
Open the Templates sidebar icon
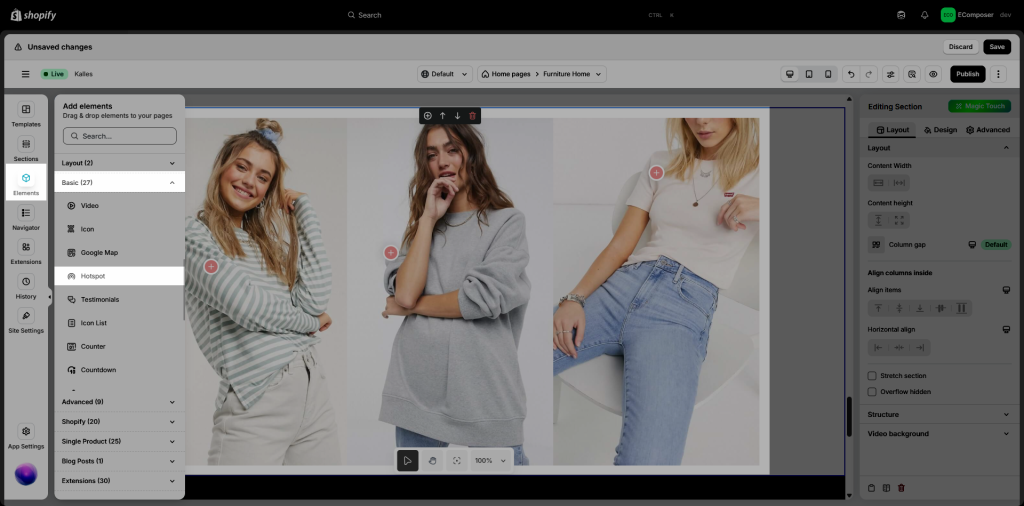[26, 114]
